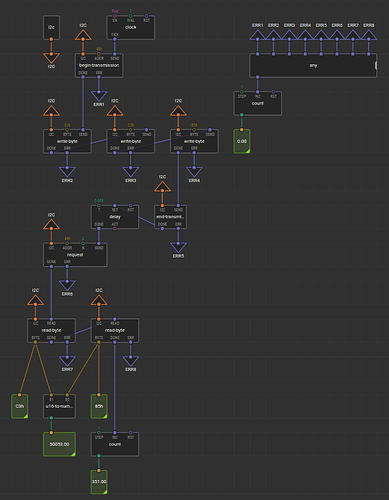Click the ERR6 bus triangle under request

click(x=67, y=286)
